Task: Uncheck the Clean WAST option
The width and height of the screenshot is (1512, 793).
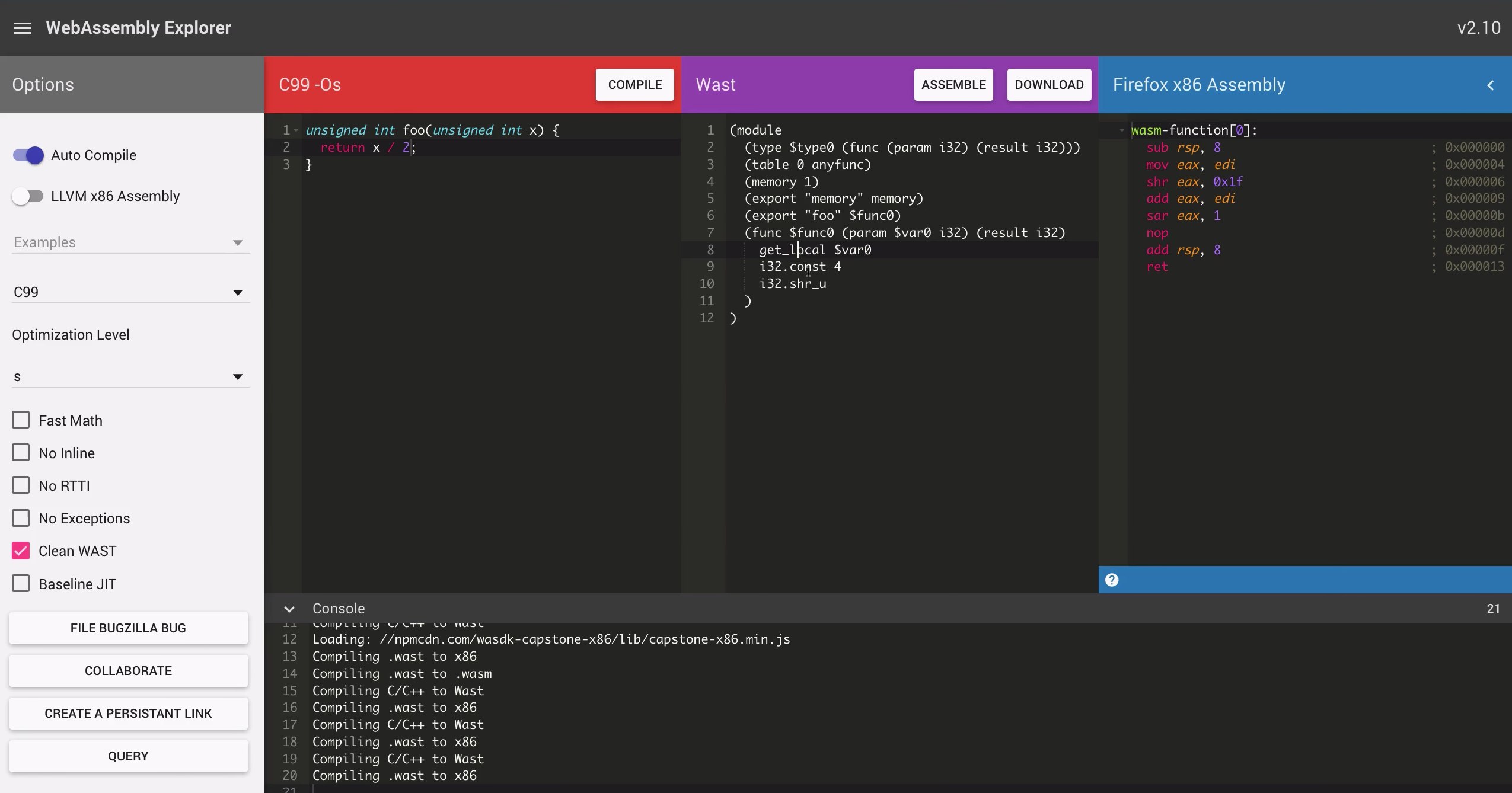Action: tap(21, 551)
